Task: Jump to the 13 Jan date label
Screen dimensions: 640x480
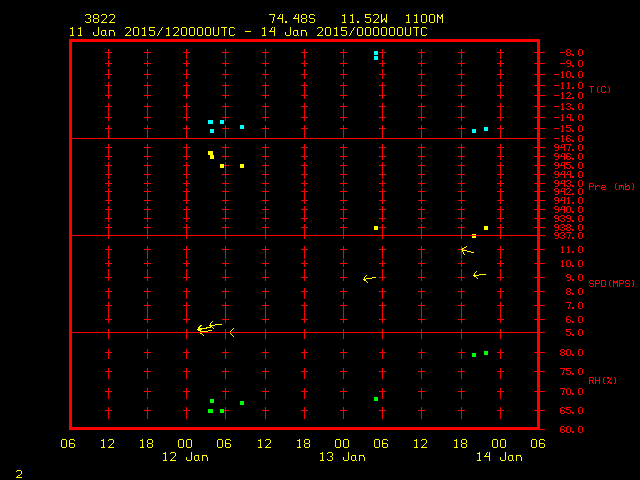Action: pyautogui.click(x=342, y=457)
